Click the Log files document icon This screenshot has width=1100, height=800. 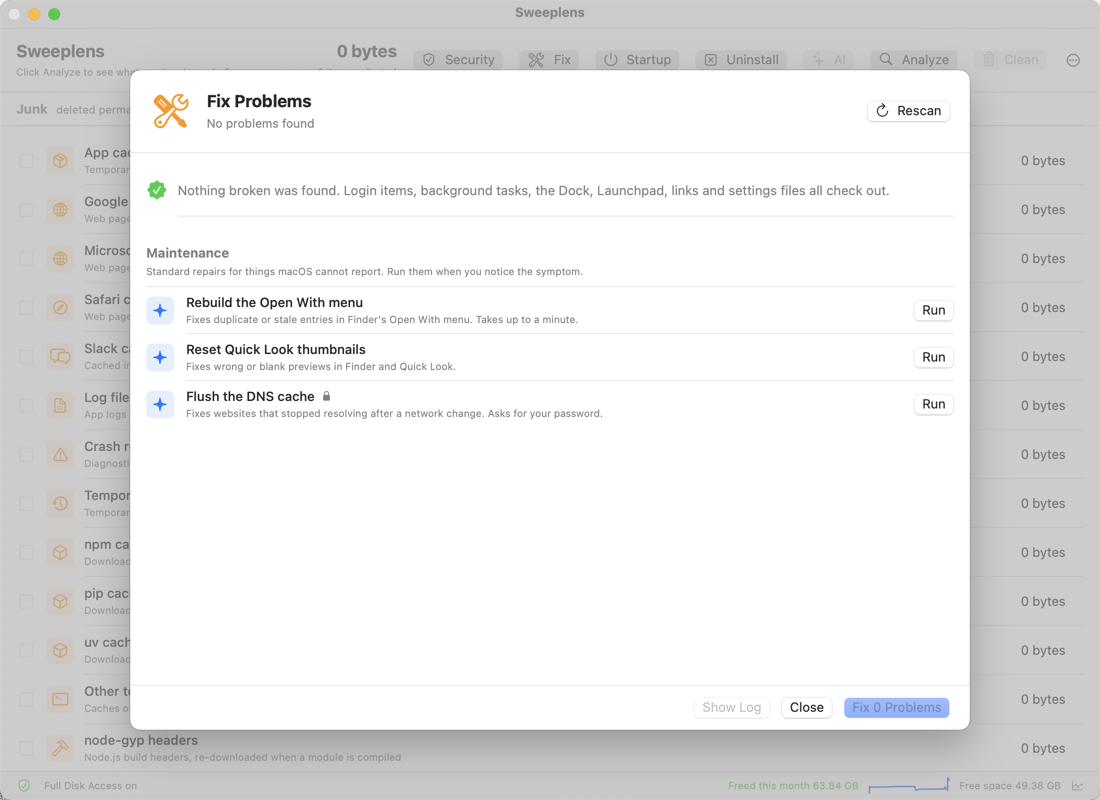(60, 406)
